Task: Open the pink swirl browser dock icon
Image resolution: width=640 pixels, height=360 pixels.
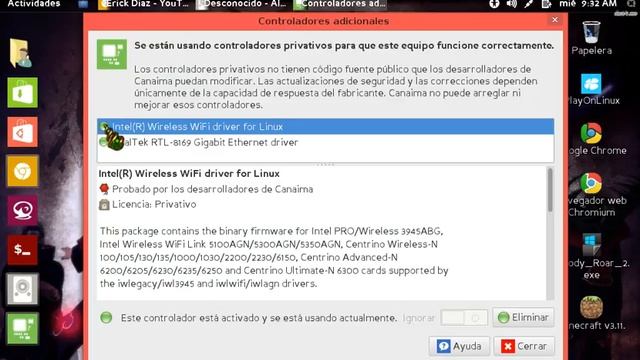Action: pyautogui.click(x=22, y=210)
